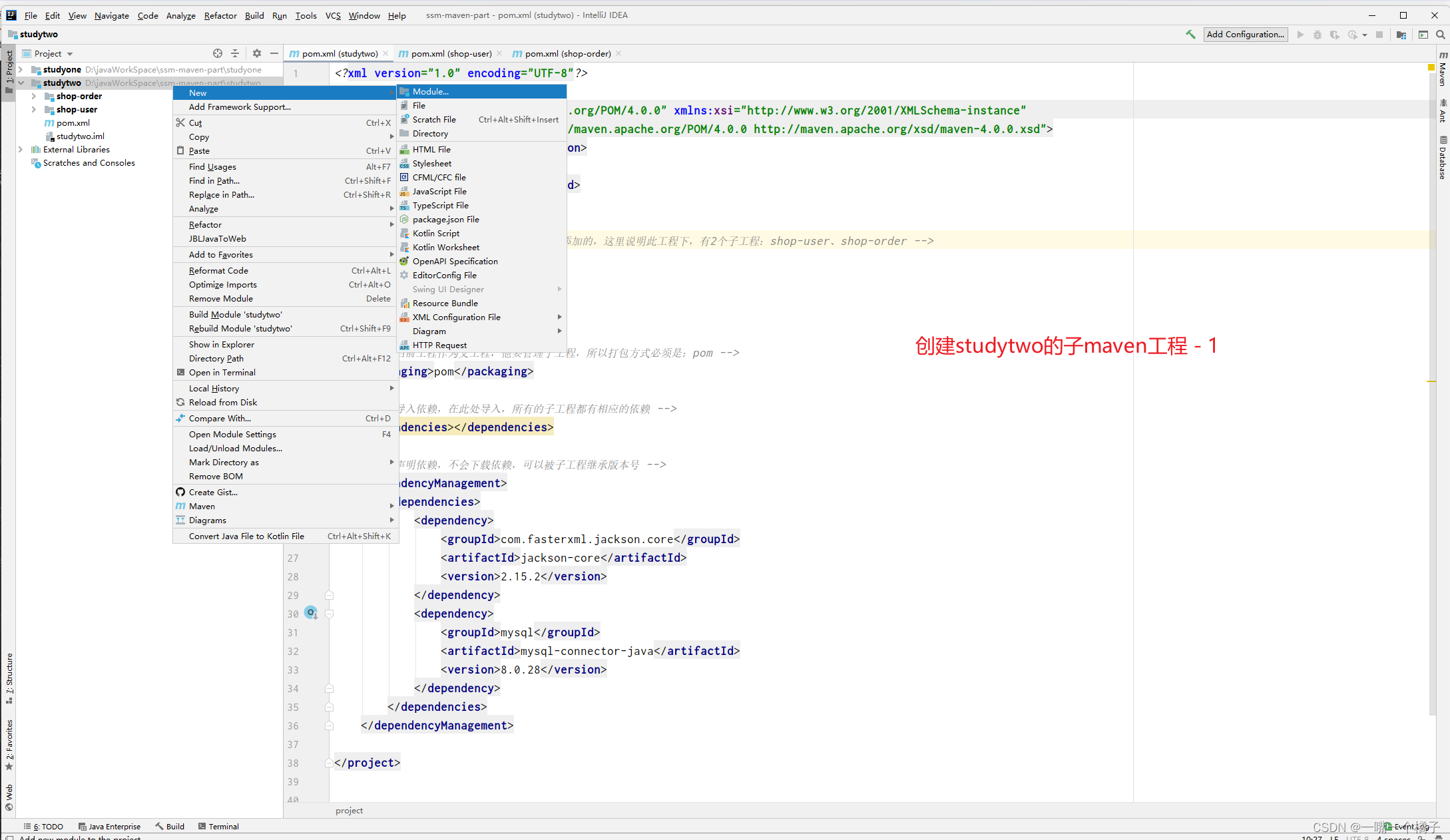Select Directory in the New submenu
1450x840 pixels.
(482, 133)
